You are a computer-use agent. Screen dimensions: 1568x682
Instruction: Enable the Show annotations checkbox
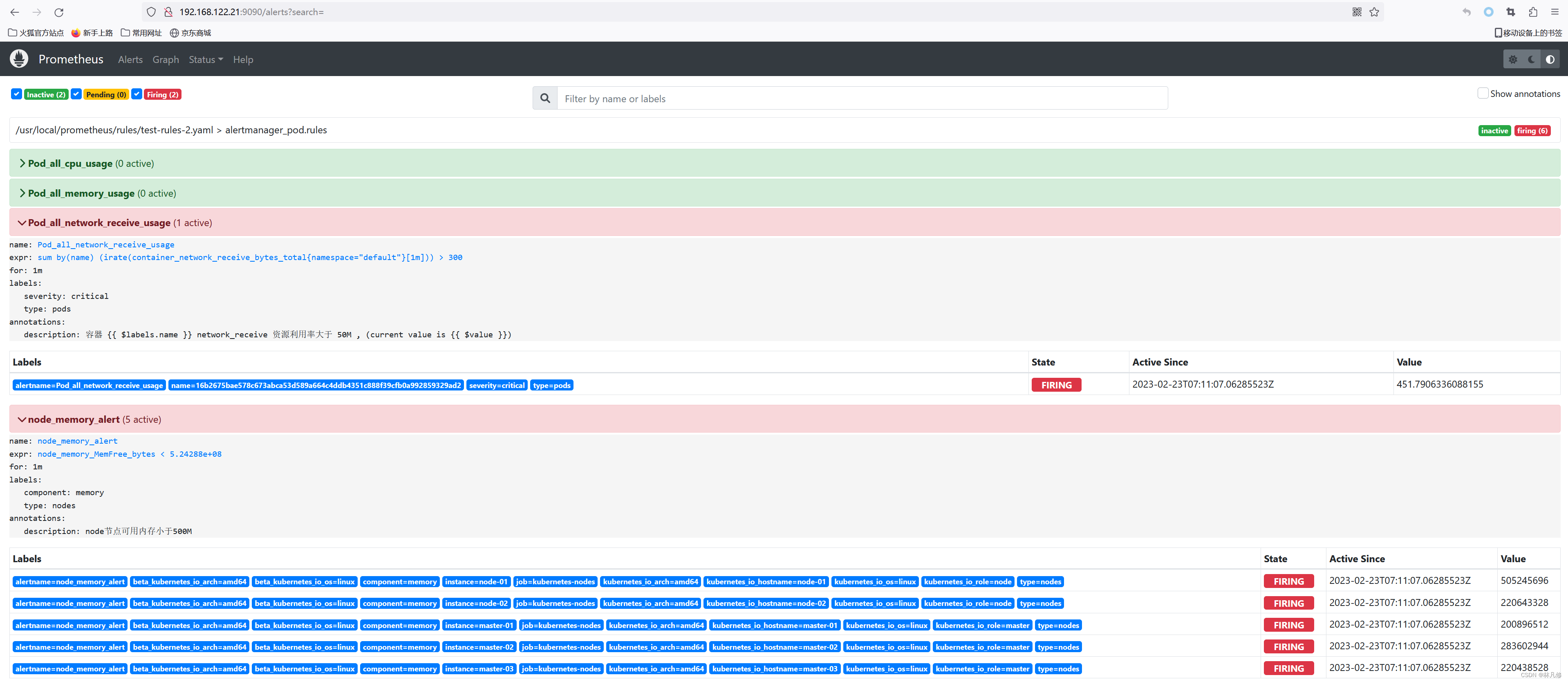click(1483, 93)
